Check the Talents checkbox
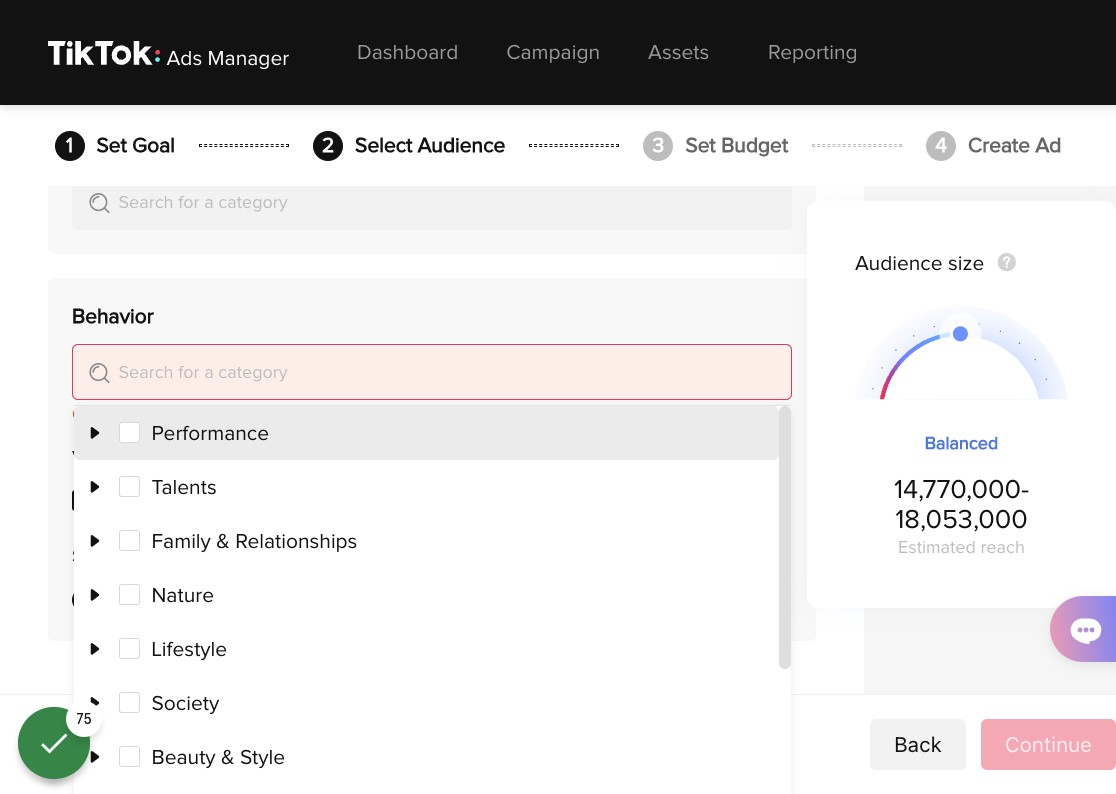 tap(129, 487)
